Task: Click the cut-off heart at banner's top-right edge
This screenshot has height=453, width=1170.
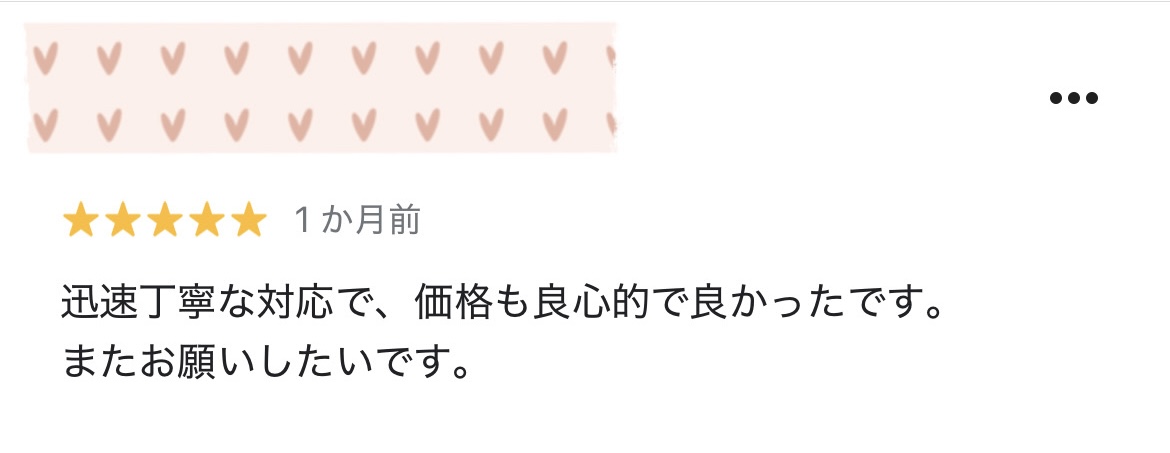Action: (x=611, y=57)
